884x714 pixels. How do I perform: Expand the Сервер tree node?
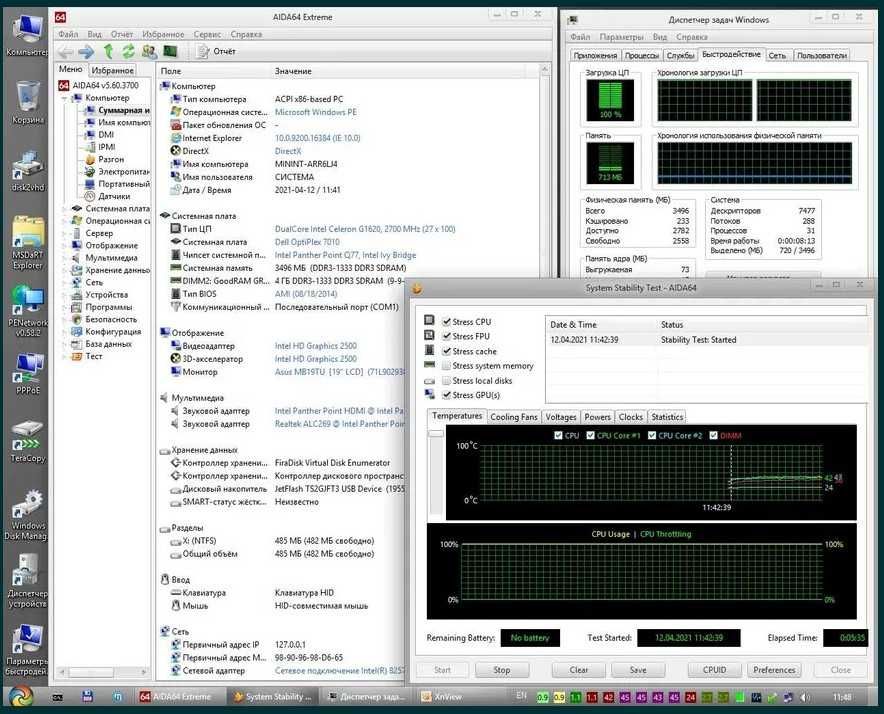coord(64,233)
